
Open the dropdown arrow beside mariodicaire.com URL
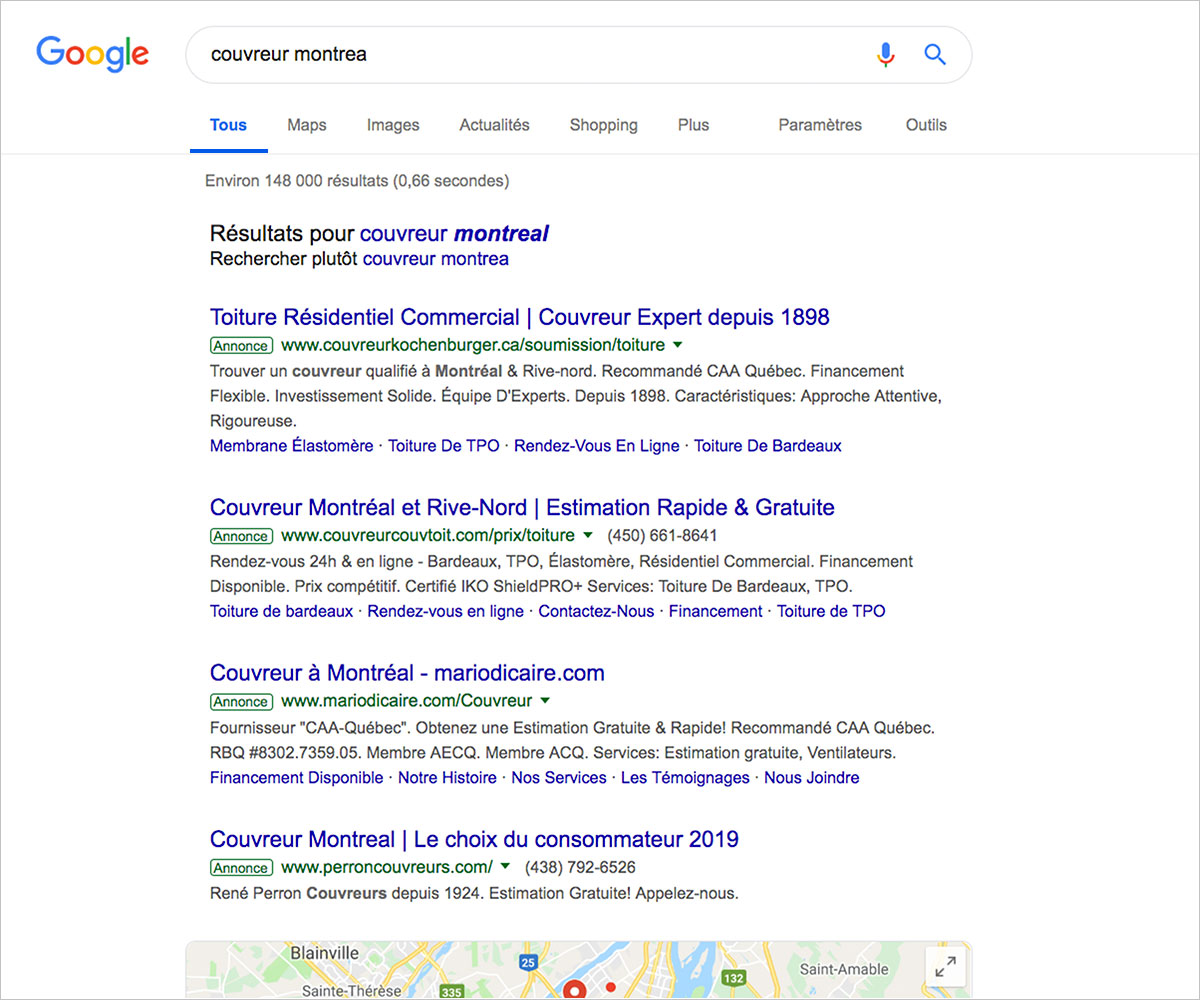tap(544, 701)
